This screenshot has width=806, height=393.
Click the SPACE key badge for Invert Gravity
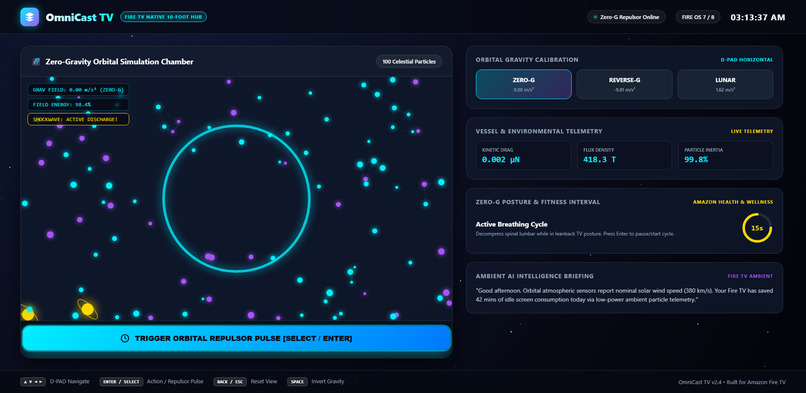tap(297, 382)
